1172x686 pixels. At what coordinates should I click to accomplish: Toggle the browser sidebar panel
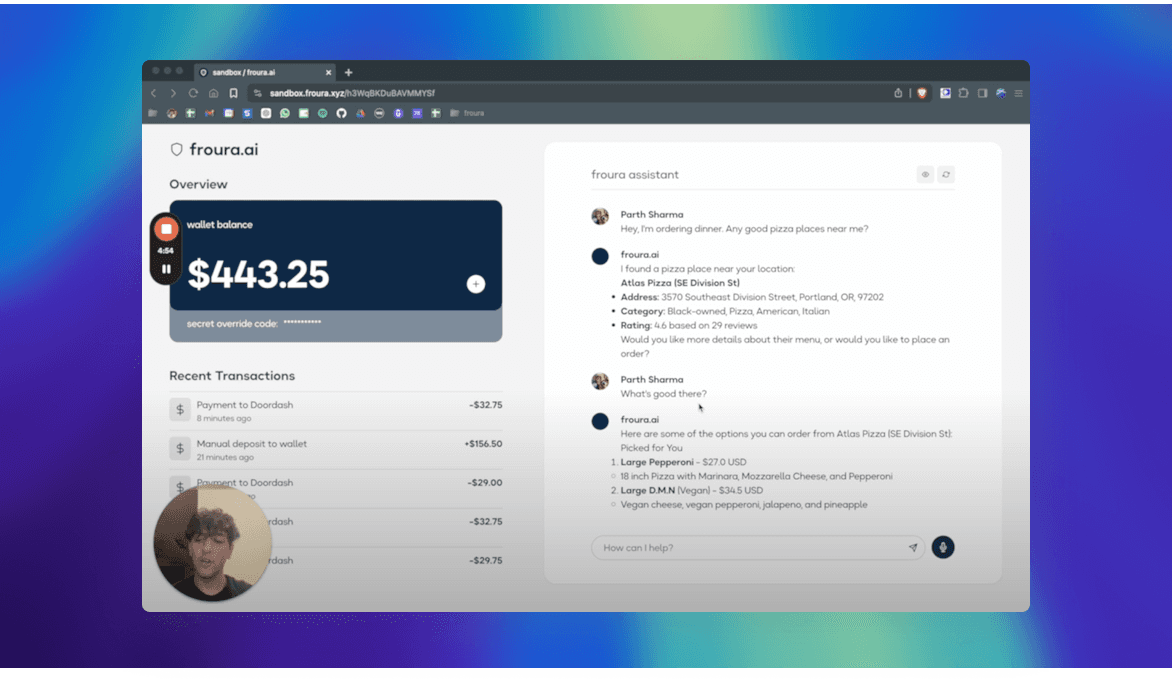pyautogui.click(x=982, y=93)
